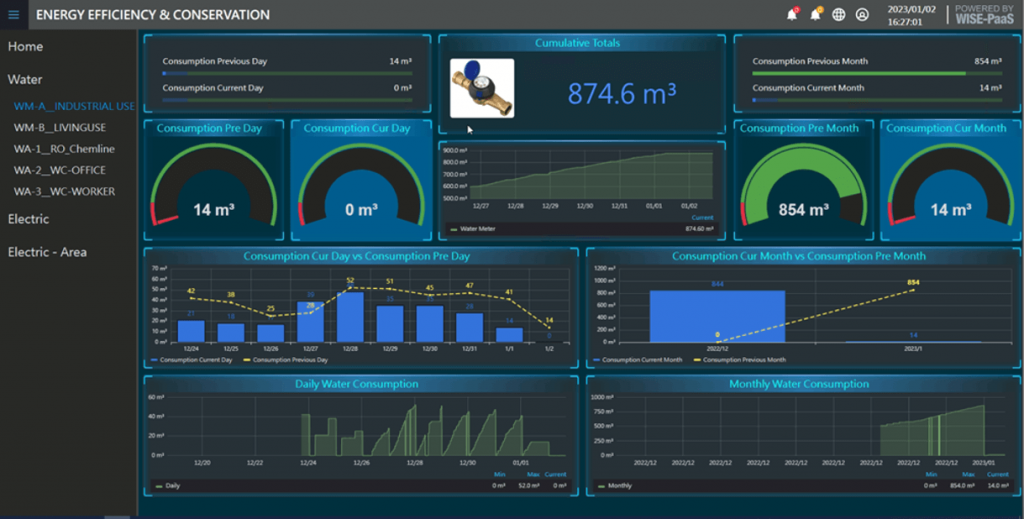Click the orange-badged notification bell icon

[x=816, y=15]
